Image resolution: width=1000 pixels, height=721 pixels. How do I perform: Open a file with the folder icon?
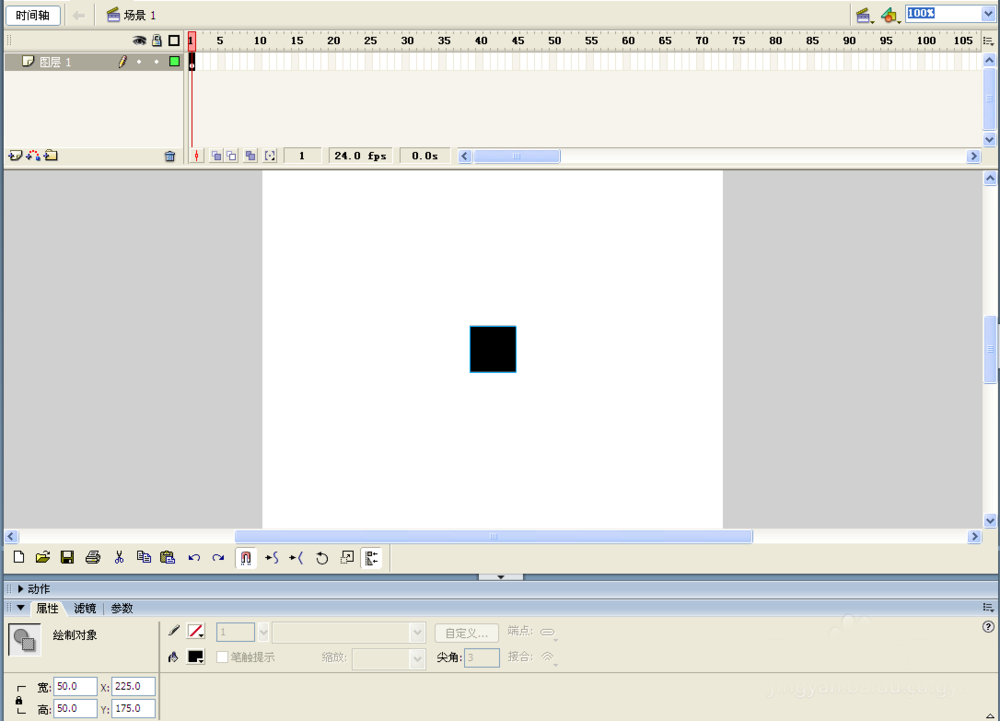click(x=43, y=557)
